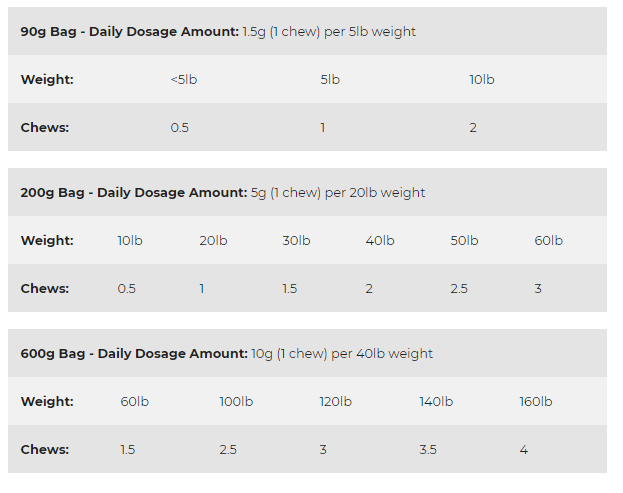
Task: Click the 600g Bag dosage heading
Action: (227, 353)
